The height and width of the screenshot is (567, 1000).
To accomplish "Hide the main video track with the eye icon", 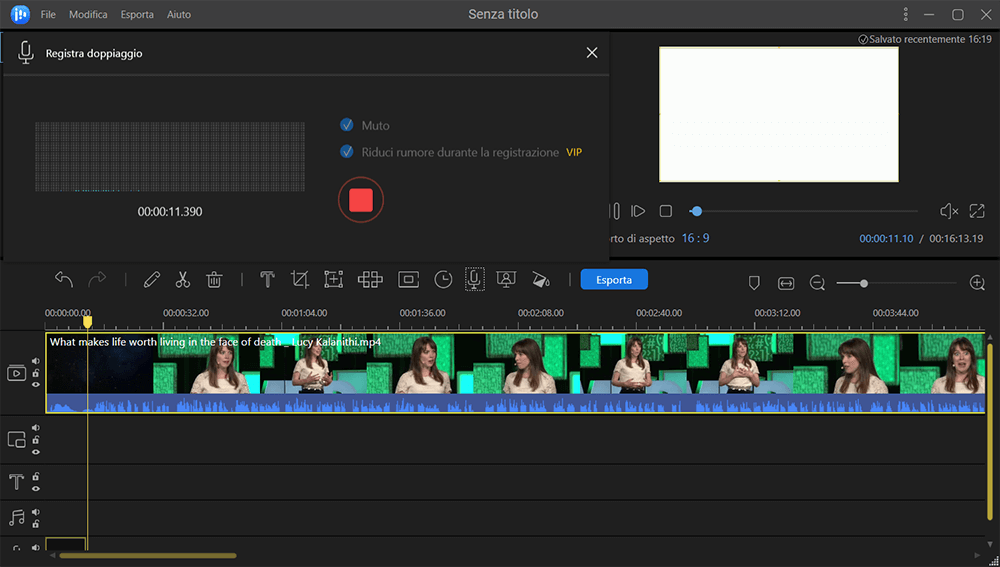I will pyautogui.click(x=36, y=384).
